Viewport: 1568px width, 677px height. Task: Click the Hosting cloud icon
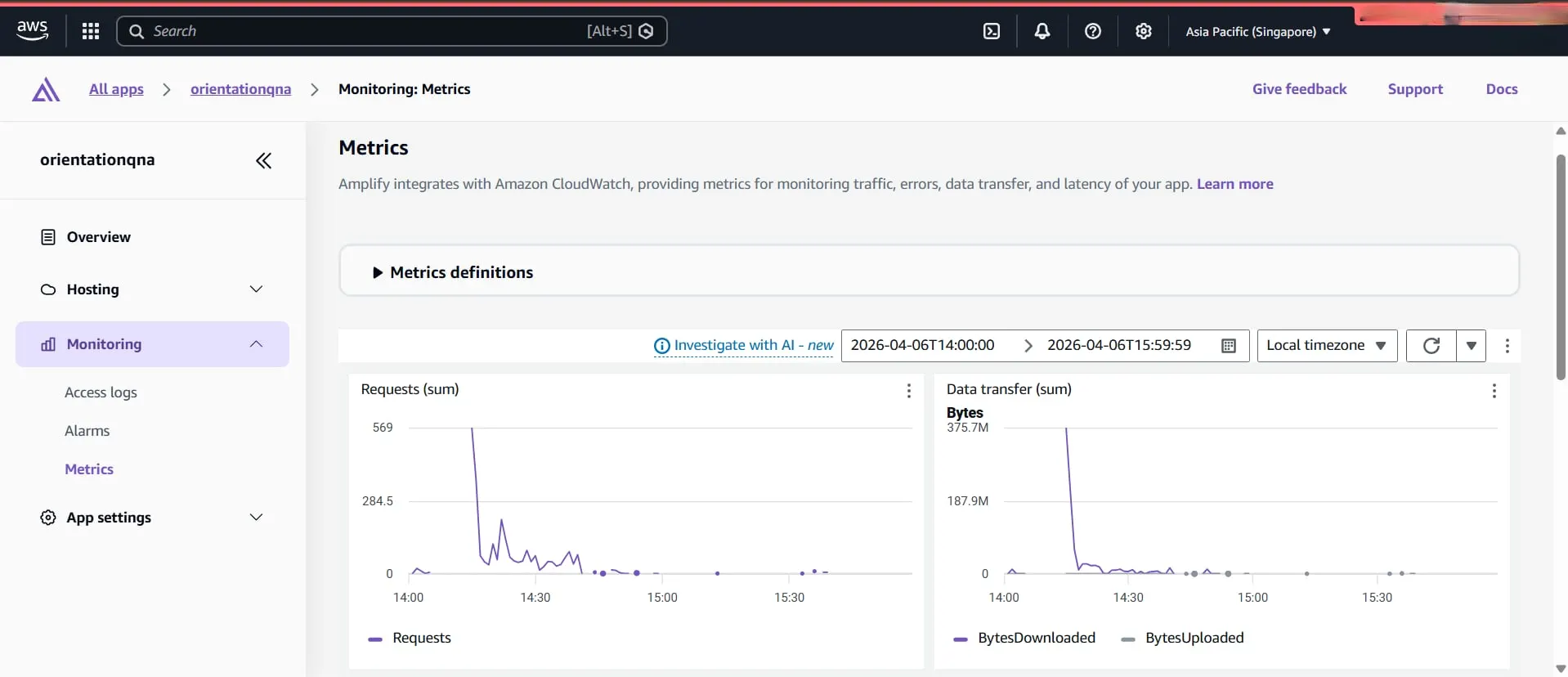(48, 289)
